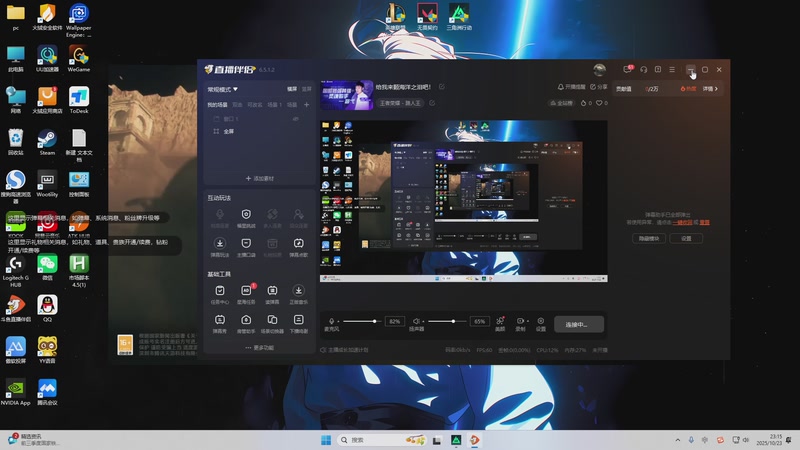Toggle visibility of 窗口1 source
This screenshot has height=450, width=800.
[x=296, y=119]
